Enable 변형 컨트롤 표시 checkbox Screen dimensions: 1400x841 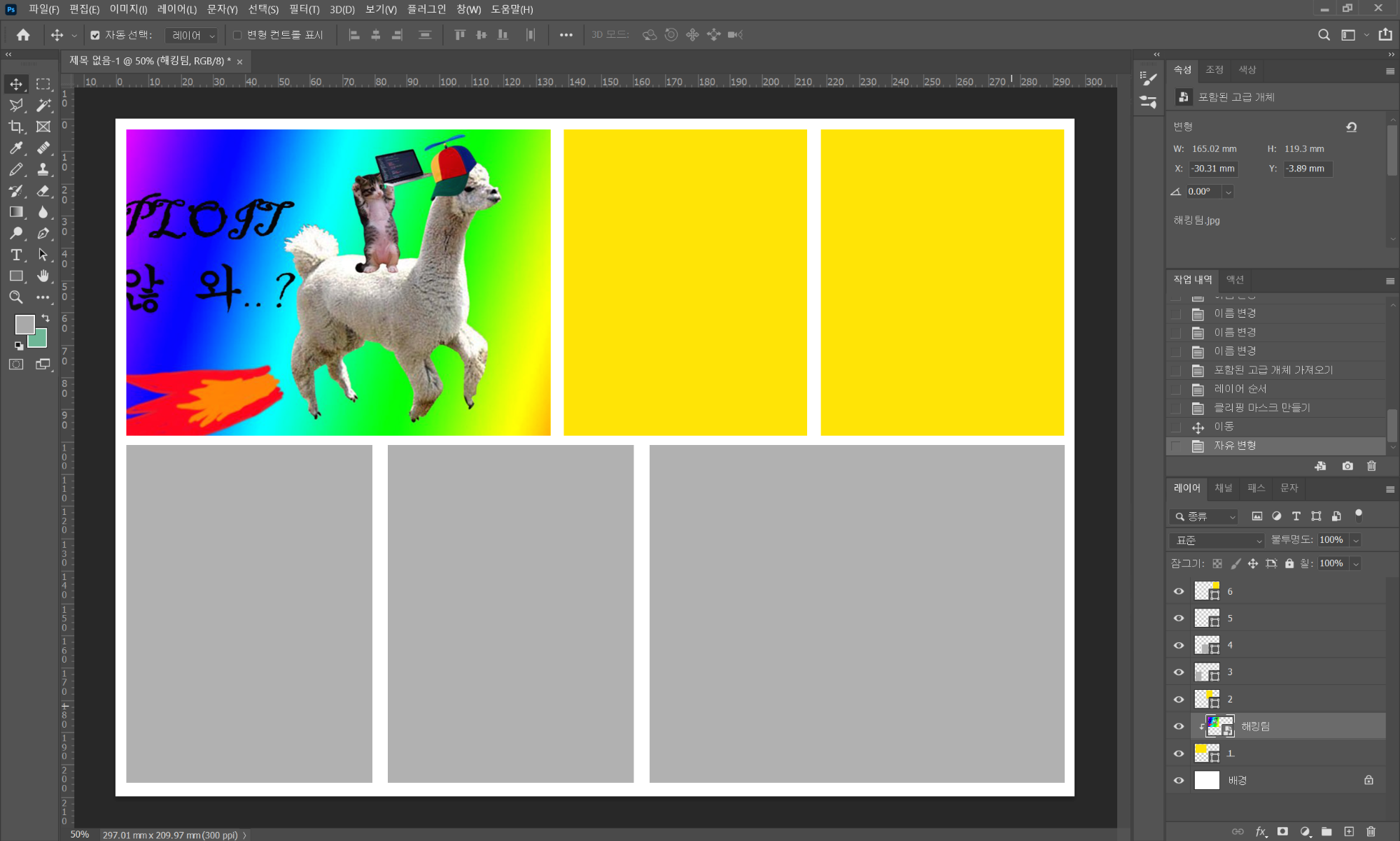(x=237, y=35)
